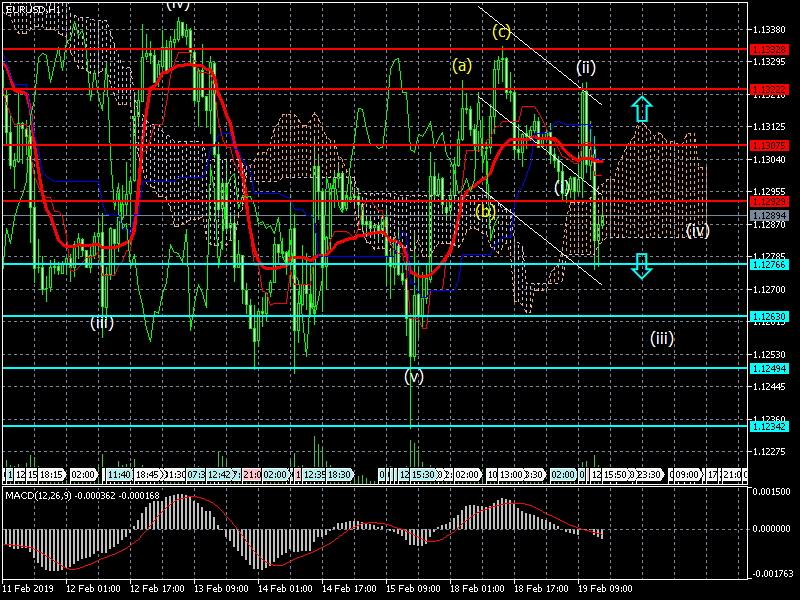Click the white (iii) label at right
The image size is (800, 600).
[x=662, y=338]
